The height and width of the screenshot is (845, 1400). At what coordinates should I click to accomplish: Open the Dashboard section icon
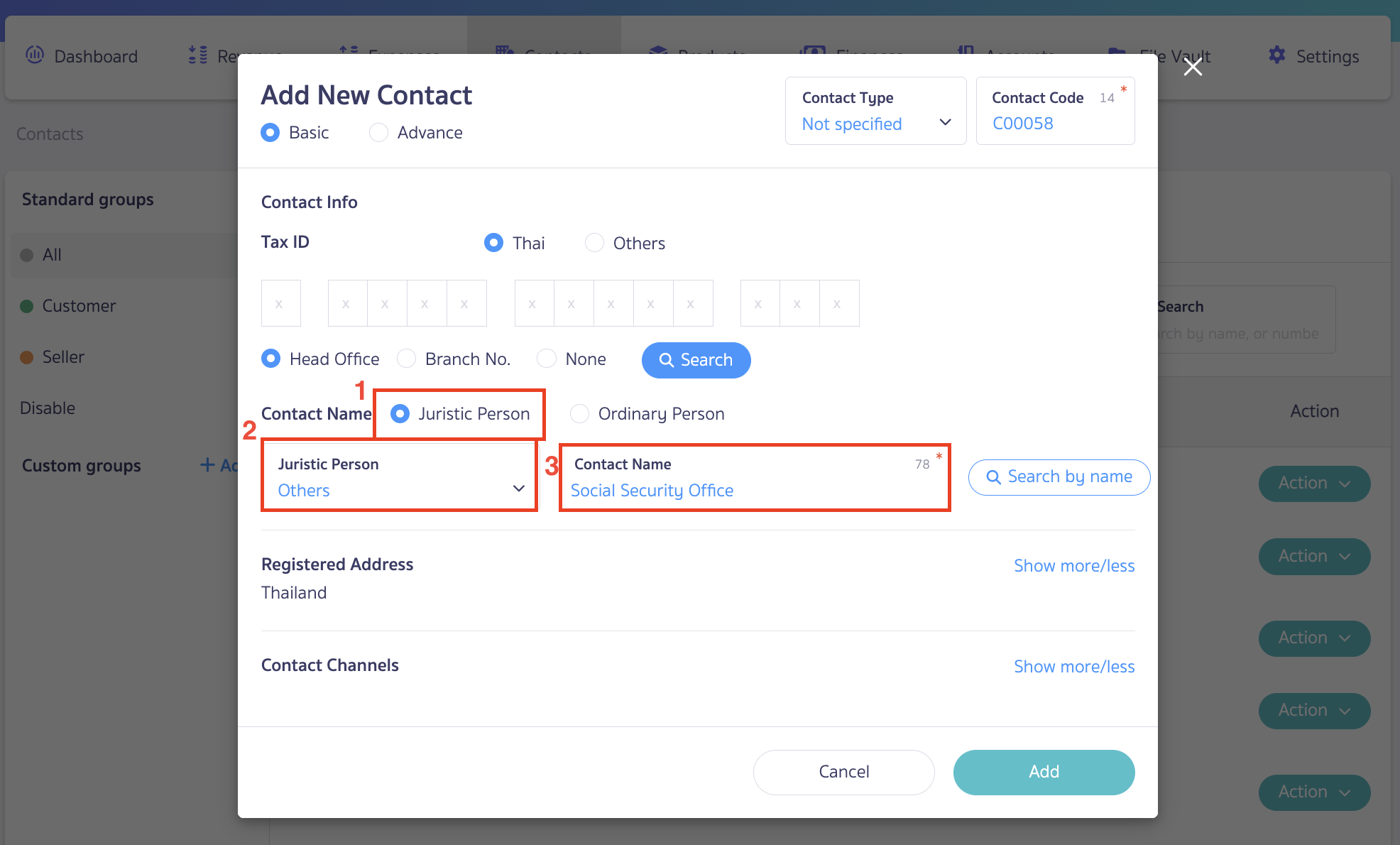click(x=34, y=55)
